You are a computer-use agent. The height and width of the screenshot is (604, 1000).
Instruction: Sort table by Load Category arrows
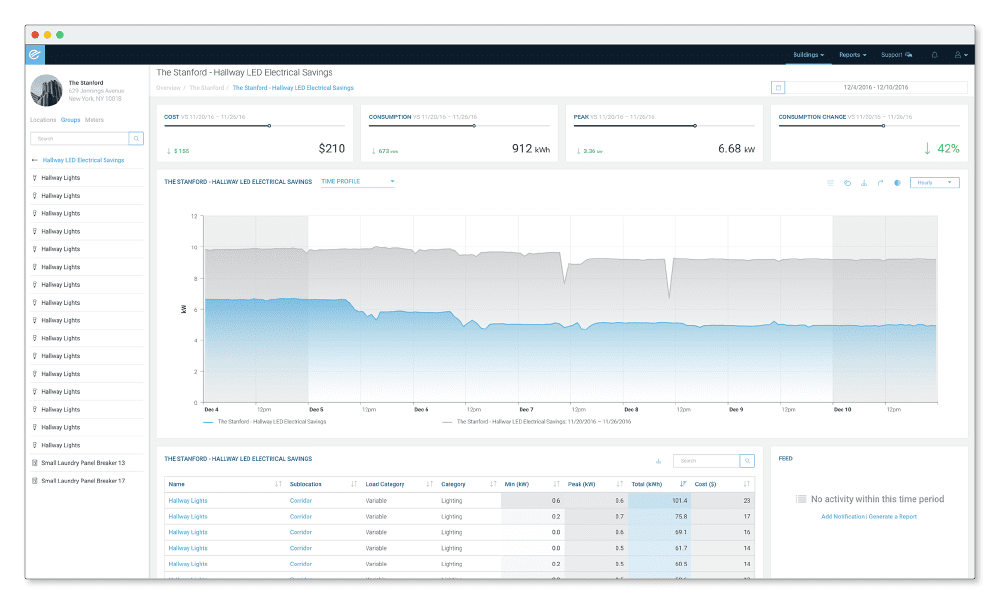coord(430,484)
